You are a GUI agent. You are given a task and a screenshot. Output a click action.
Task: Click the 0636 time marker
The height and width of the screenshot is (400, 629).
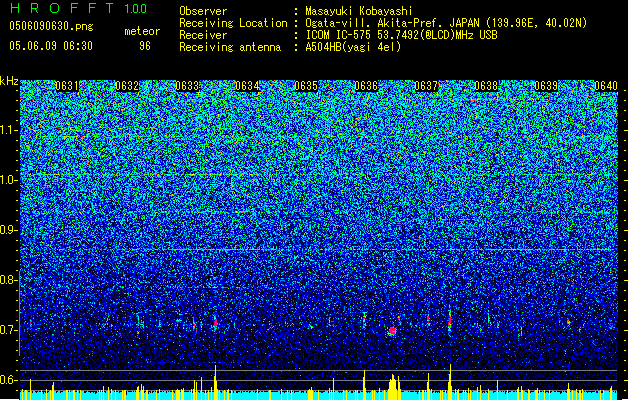coord(366,86)
